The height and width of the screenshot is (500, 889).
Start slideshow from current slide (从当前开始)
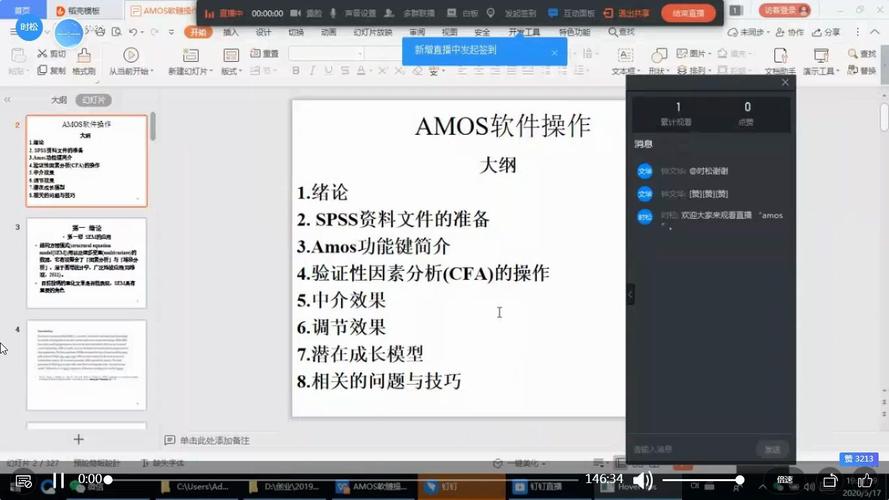pos(131,55)
